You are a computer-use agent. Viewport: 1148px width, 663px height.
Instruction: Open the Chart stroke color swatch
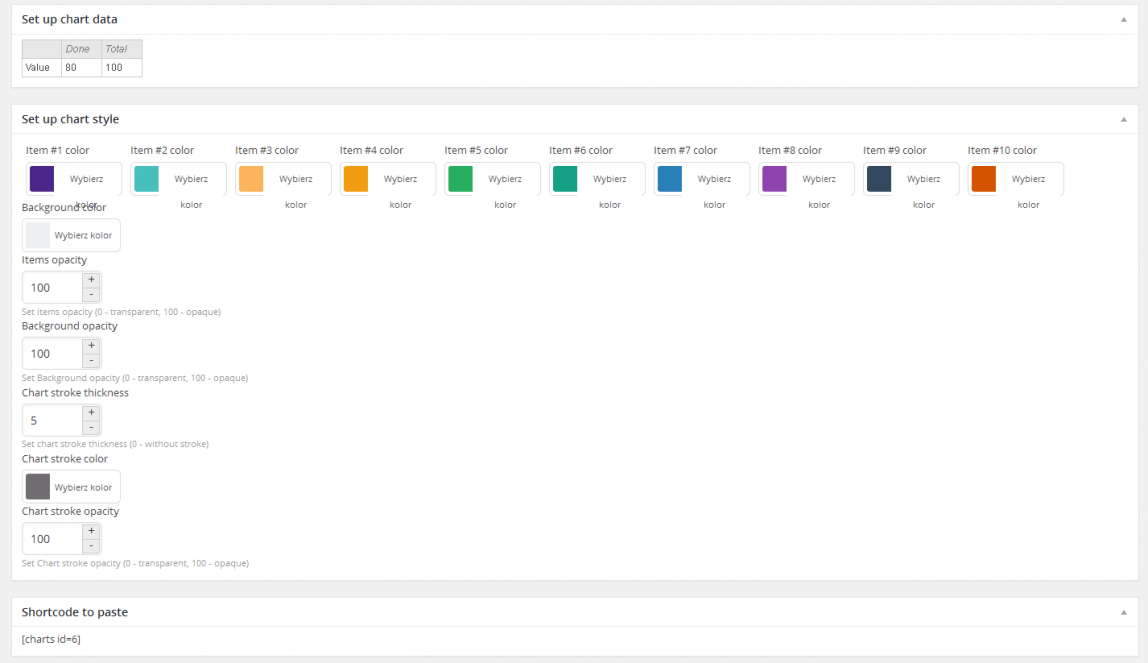pyautogui.click(x=37, y=487)
